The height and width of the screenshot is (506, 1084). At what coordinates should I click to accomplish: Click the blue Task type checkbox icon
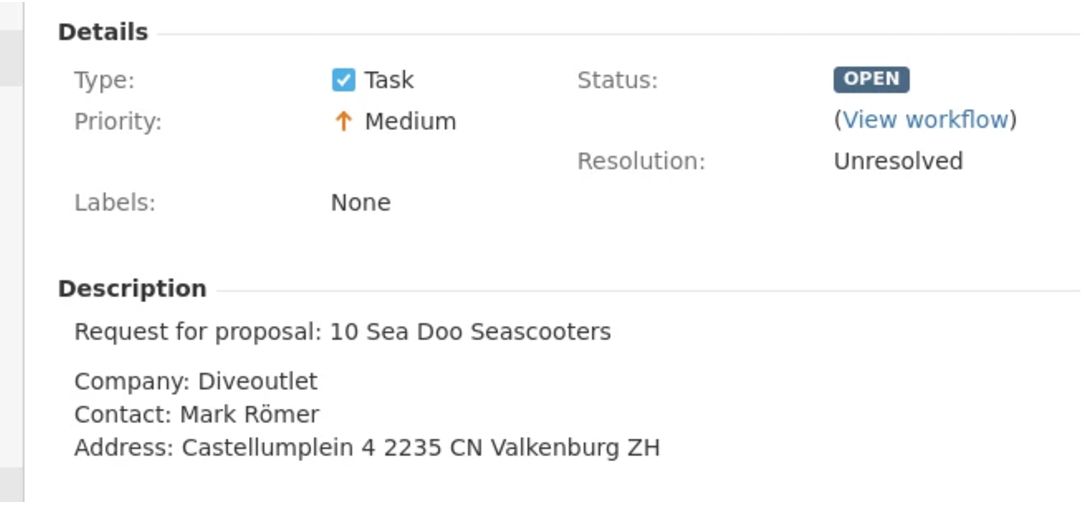pos(343,80)
